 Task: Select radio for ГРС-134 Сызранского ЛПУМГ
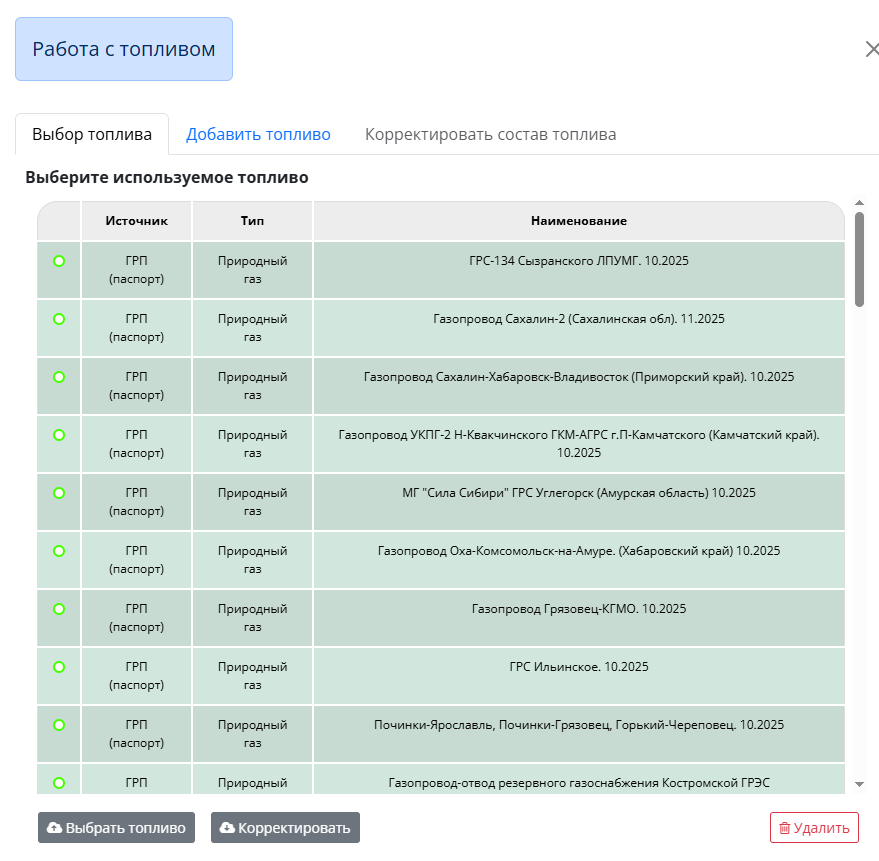point(59,261)
